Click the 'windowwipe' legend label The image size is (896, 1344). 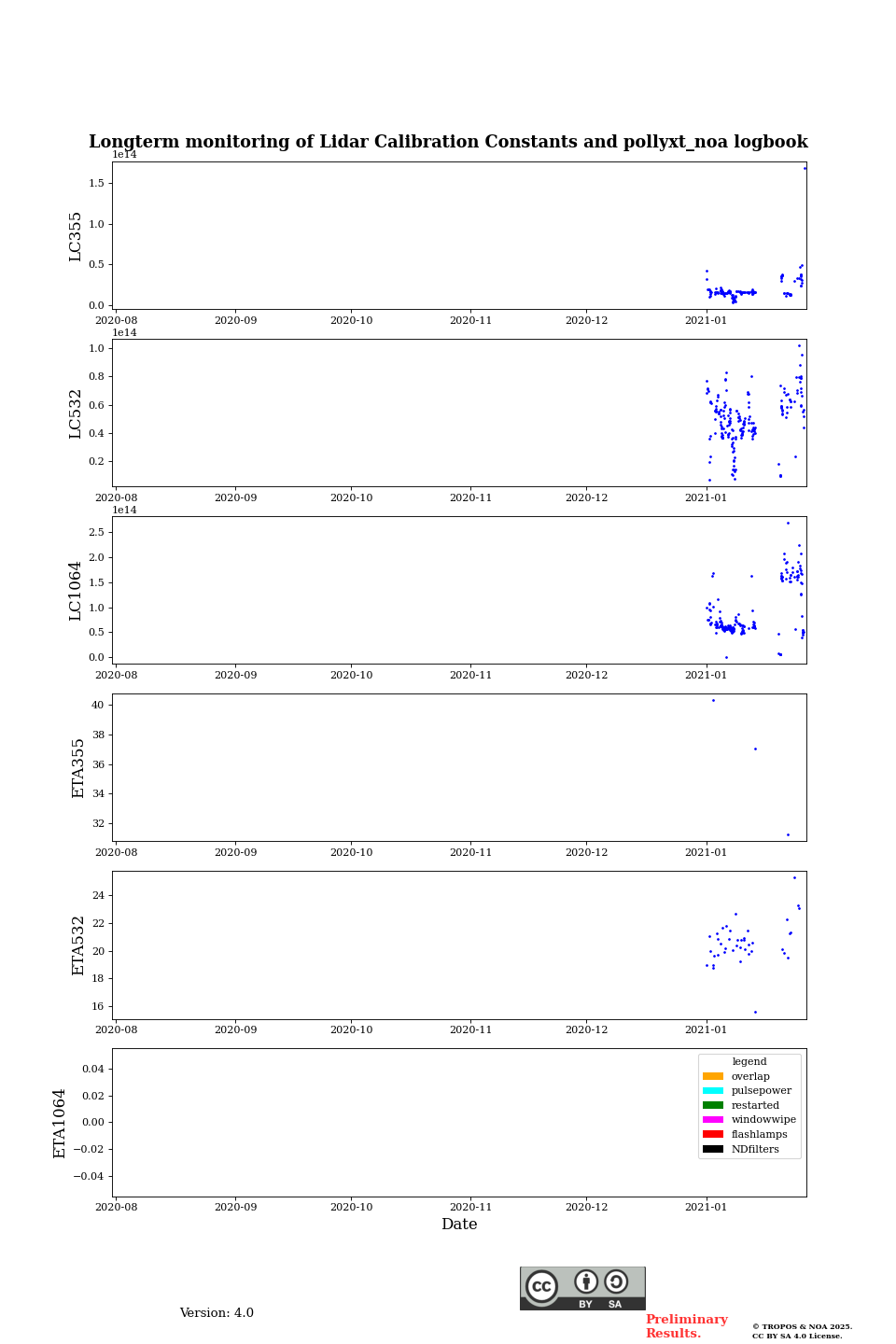point(763,1120)
